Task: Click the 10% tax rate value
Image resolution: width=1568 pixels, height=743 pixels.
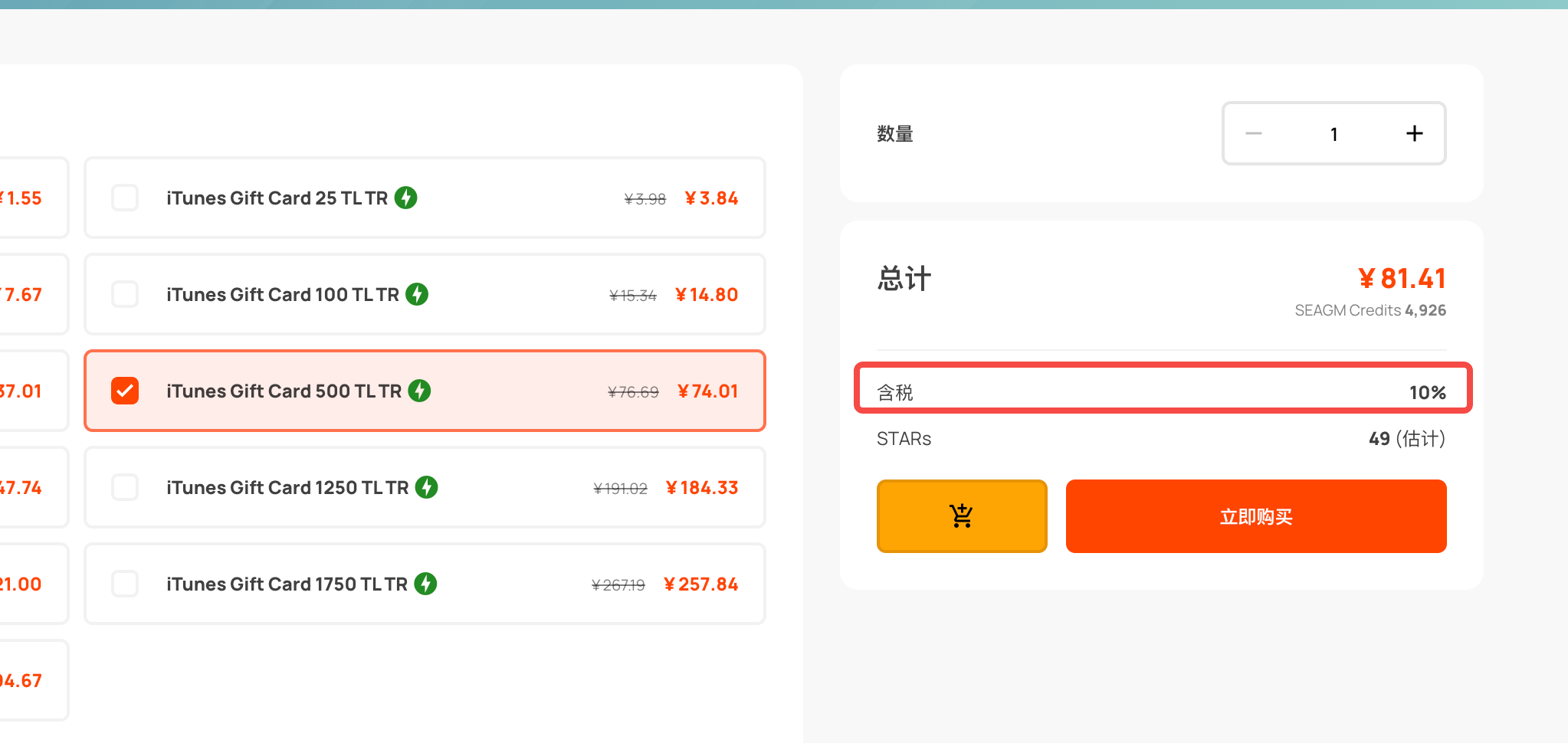Action: tap(1428, 392)
